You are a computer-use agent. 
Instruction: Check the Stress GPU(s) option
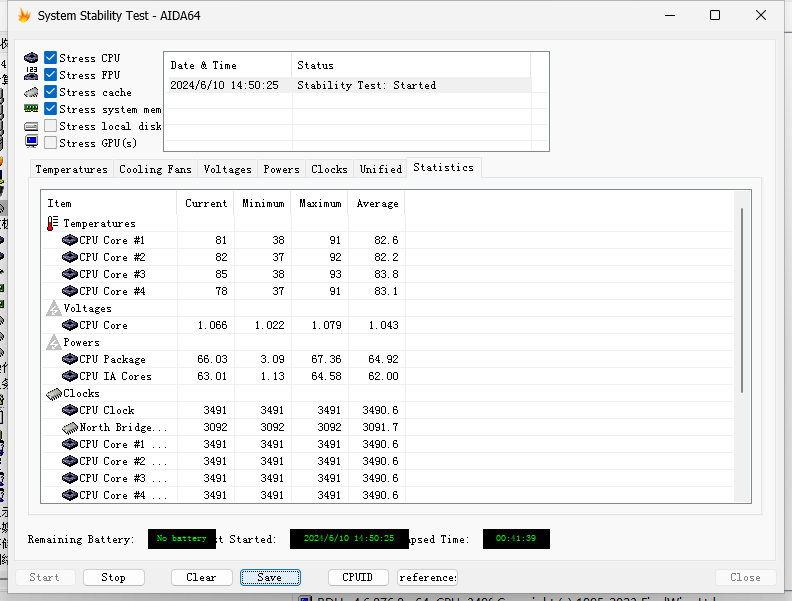(51, 142)
